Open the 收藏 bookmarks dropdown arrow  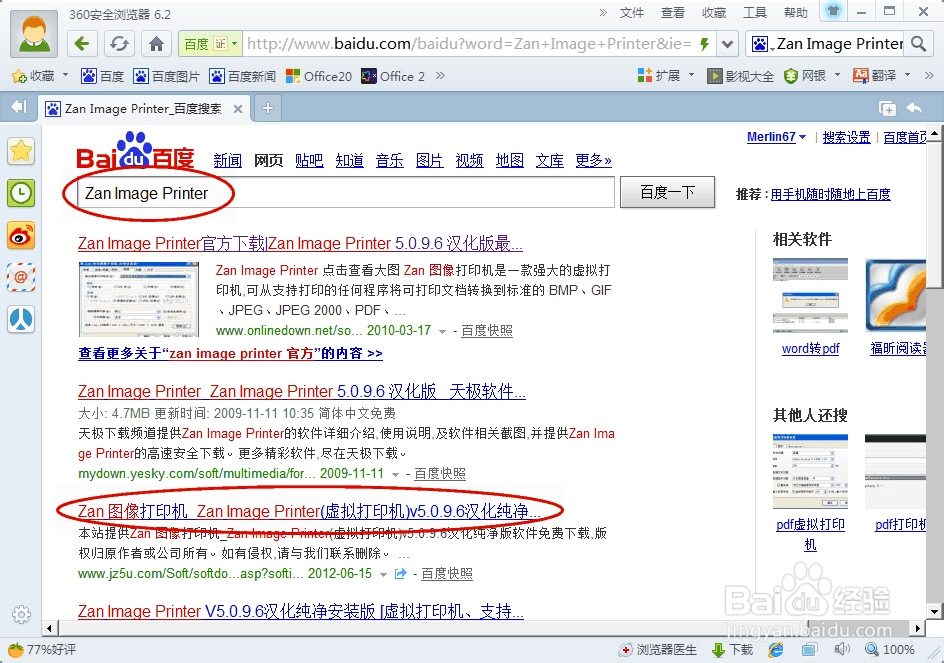coord(65,75)
